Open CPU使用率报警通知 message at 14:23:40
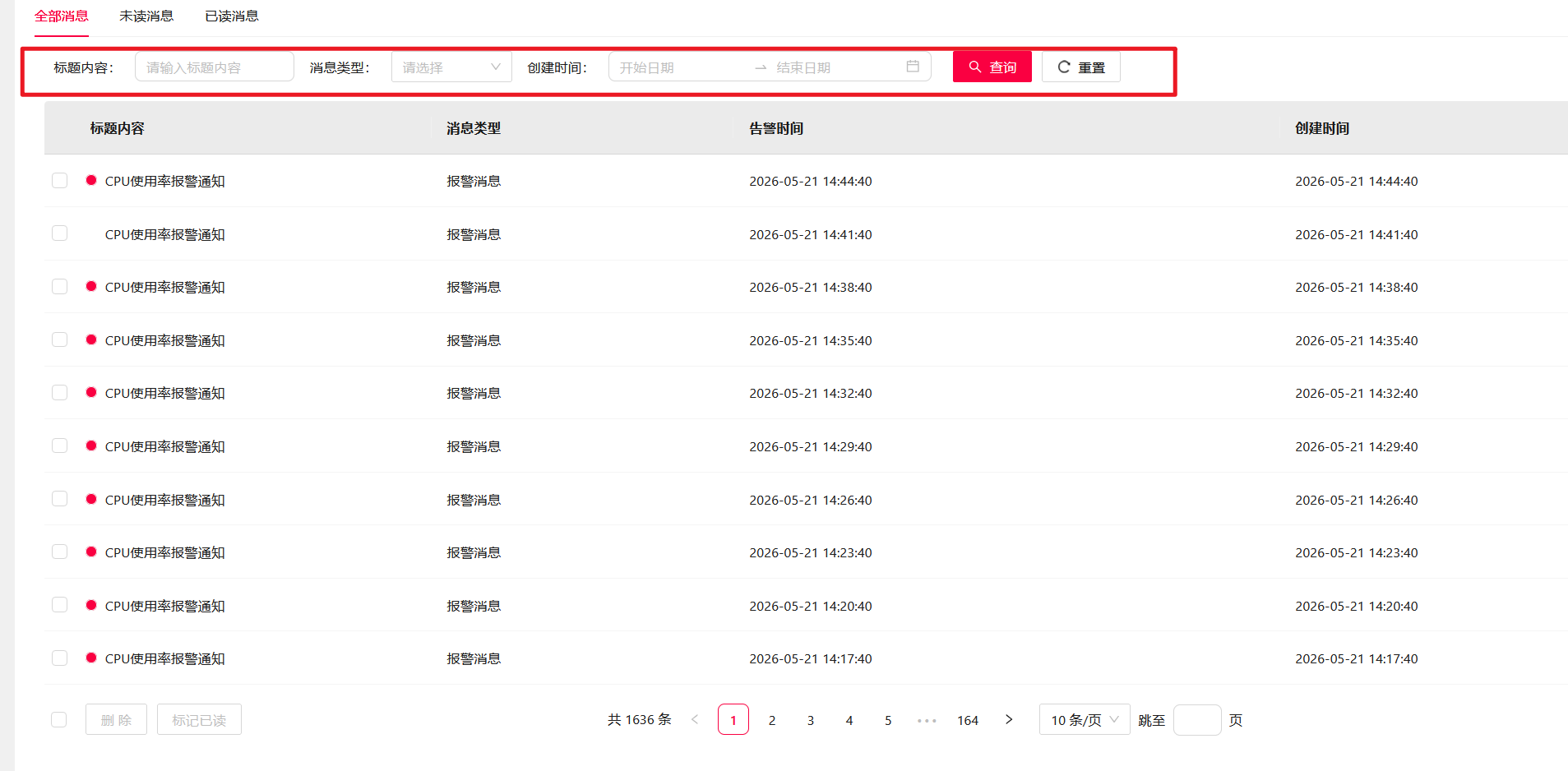This screenshot has width=1568, height=771. click(x=164, y=552)
